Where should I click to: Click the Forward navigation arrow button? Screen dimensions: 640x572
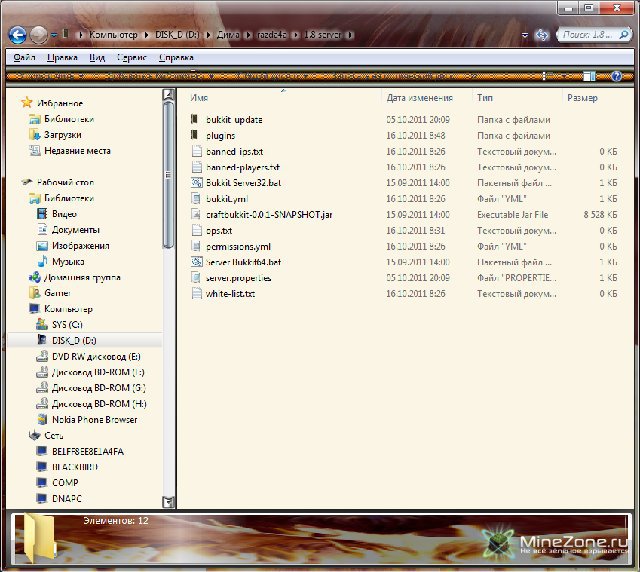coord(40,34)
